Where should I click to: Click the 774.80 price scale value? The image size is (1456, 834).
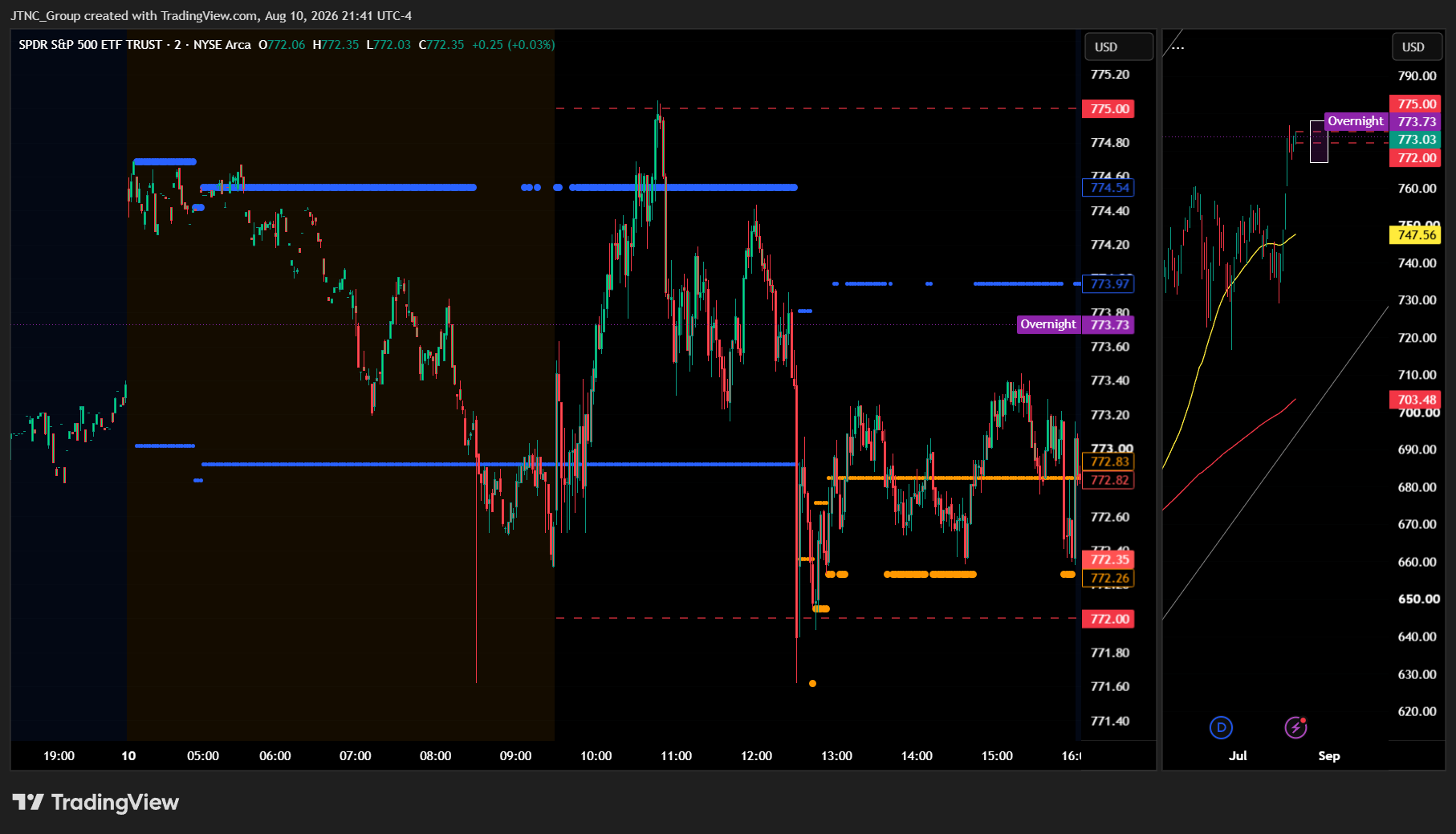pyautogui.click(x=1110, y=143)
